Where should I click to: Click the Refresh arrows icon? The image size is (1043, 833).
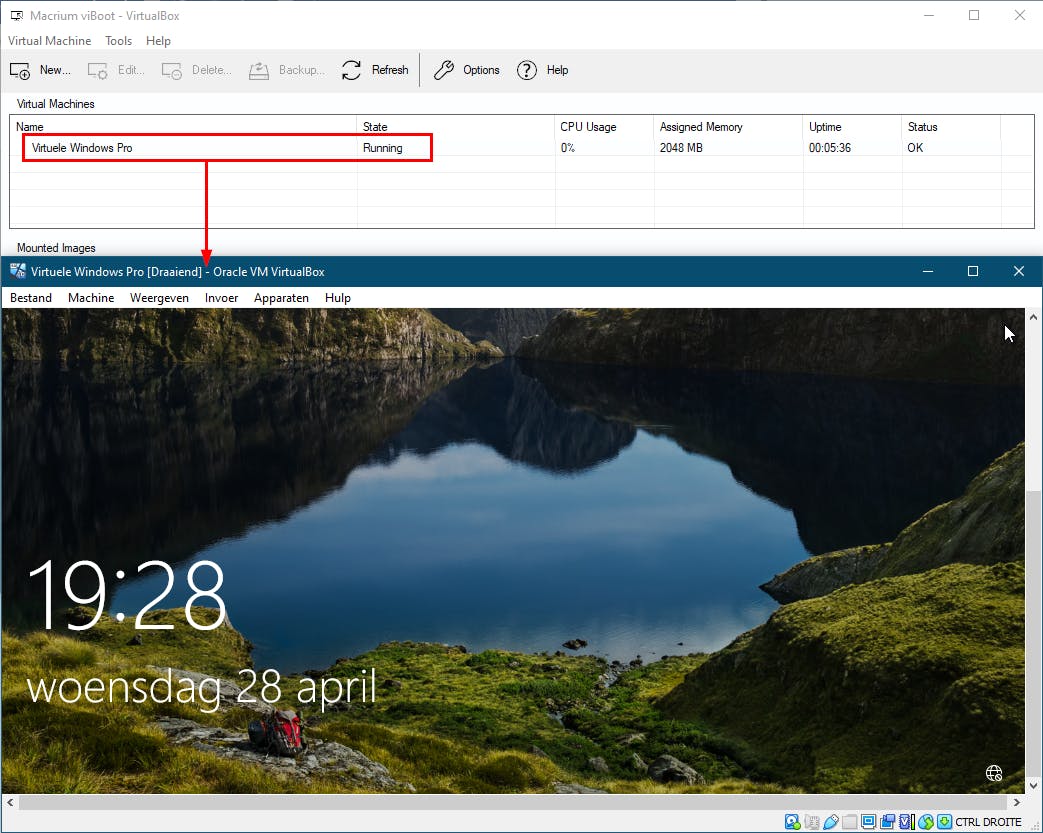coord(351,70)
